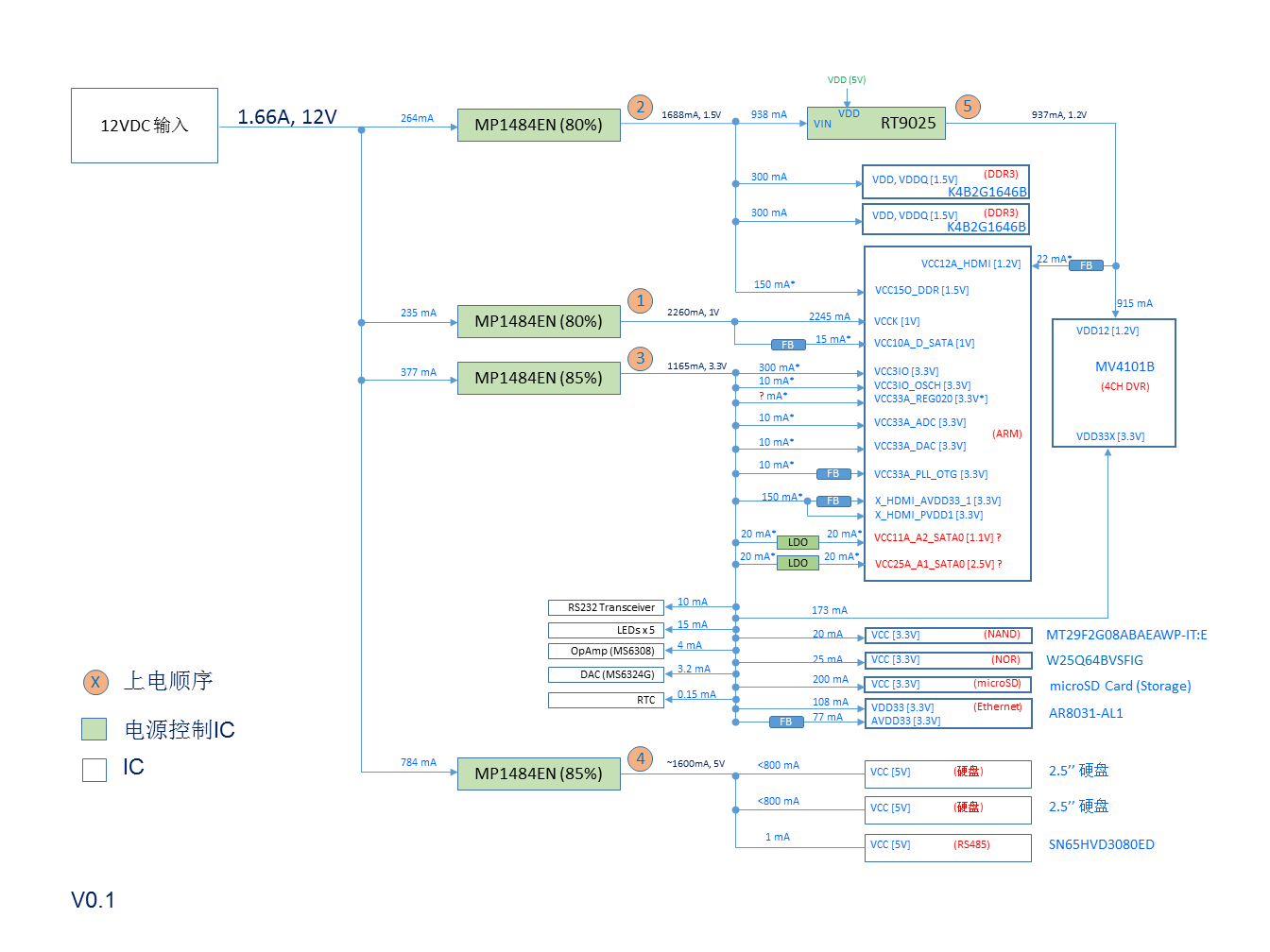Screen dimensions: 1270x952
Task: Click the ~1600mA, 5V label
Action: [x=695, y=763]
